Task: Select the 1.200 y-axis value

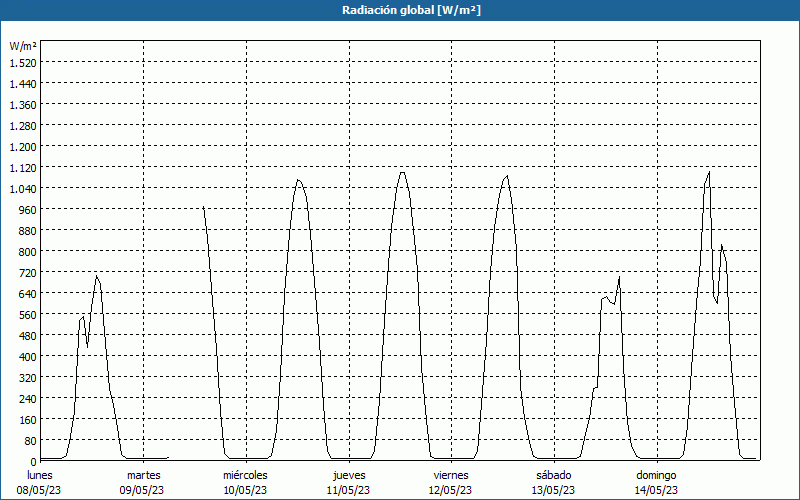Action: [23, 146]
